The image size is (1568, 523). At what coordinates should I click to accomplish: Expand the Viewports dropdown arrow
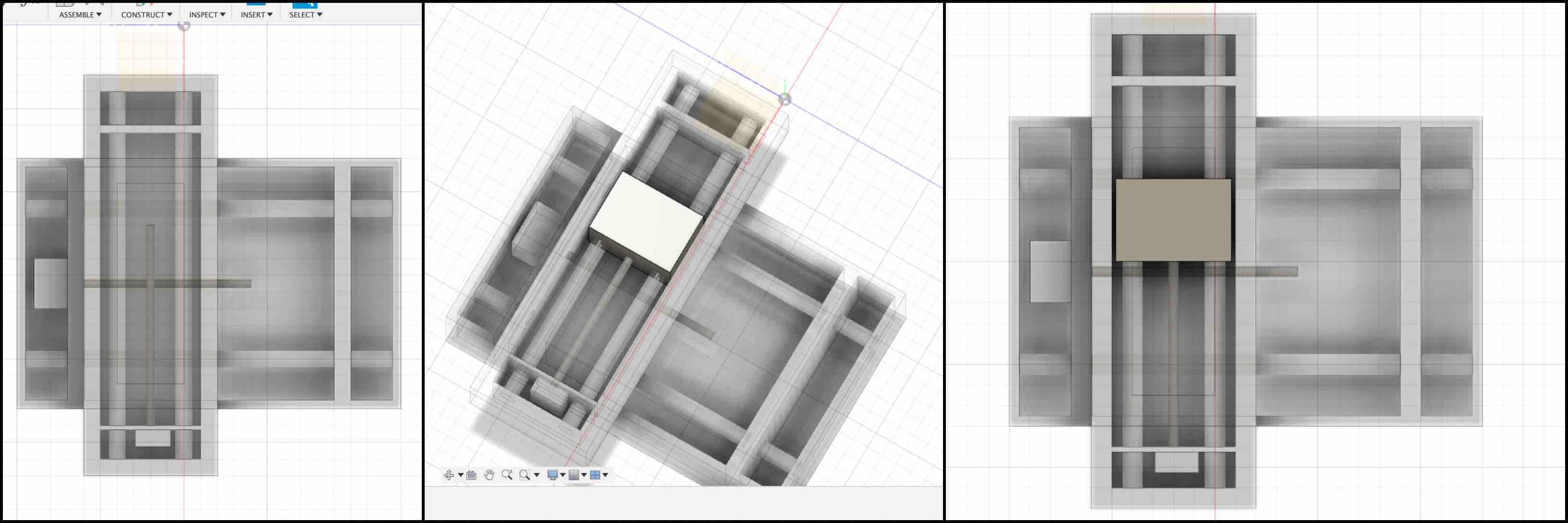[x=606, y=475]
